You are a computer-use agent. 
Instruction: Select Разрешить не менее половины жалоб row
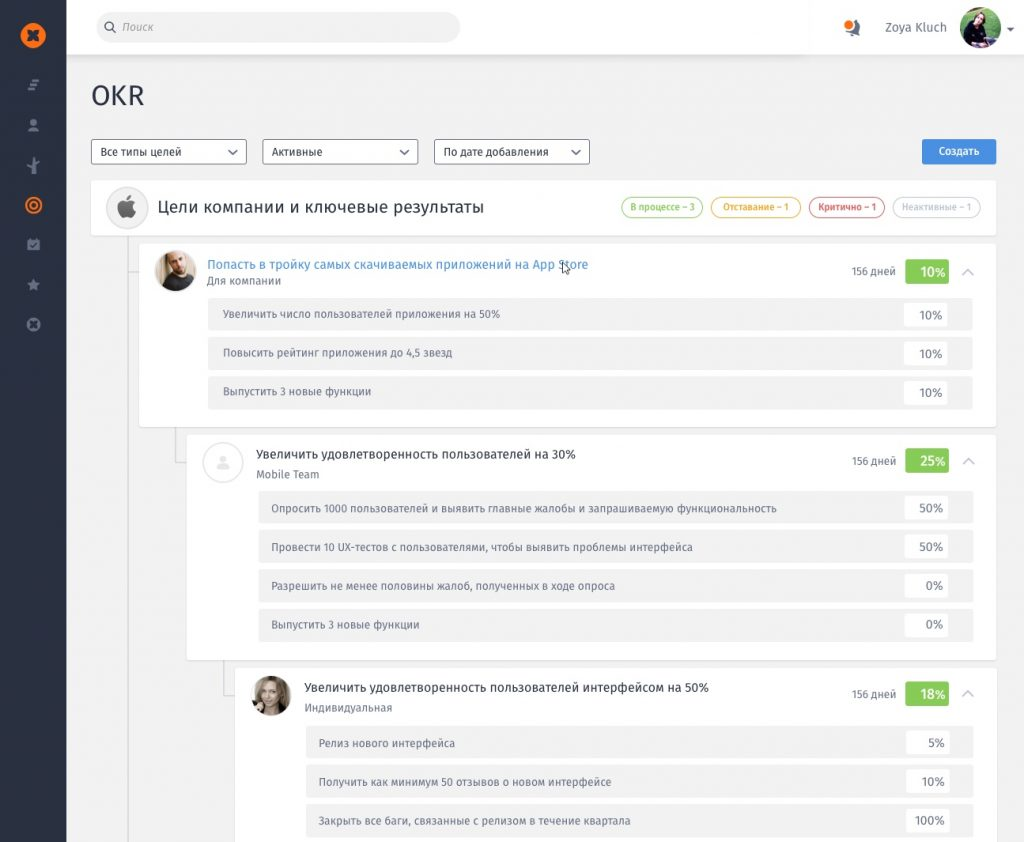(x=615, y=586)
